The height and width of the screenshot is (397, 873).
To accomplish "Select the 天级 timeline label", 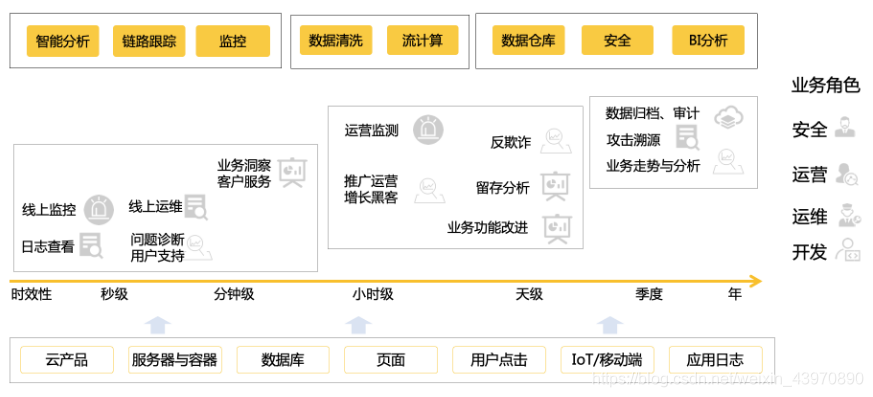I will point(529,294).
